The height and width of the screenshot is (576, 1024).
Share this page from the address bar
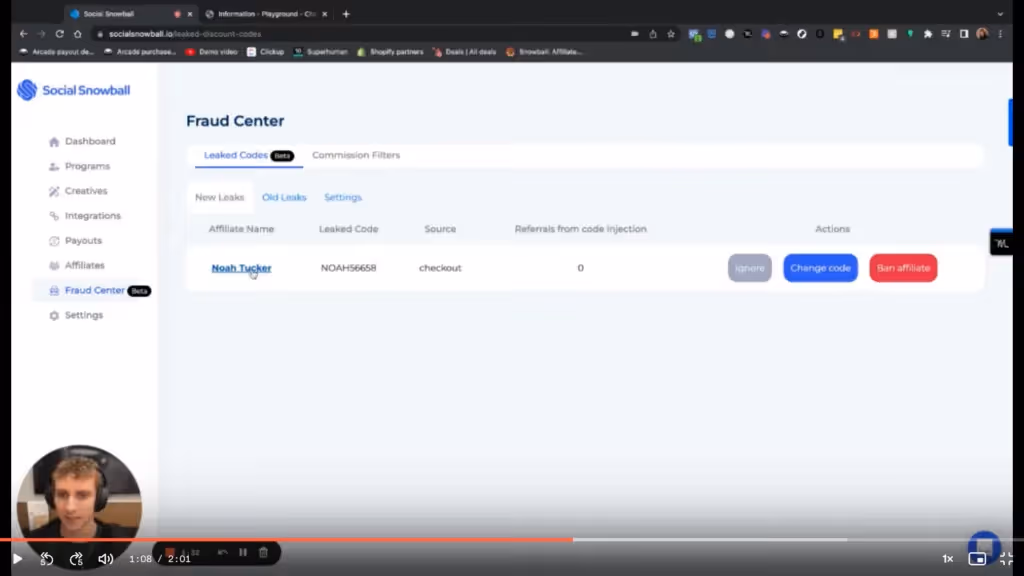[652, 34]
